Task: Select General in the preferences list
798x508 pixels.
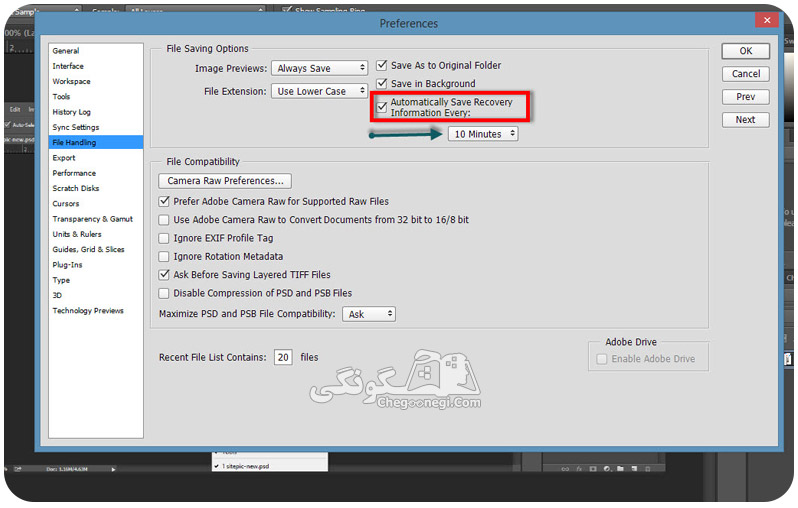Action: pyautogui.click(x=96, y=51)
